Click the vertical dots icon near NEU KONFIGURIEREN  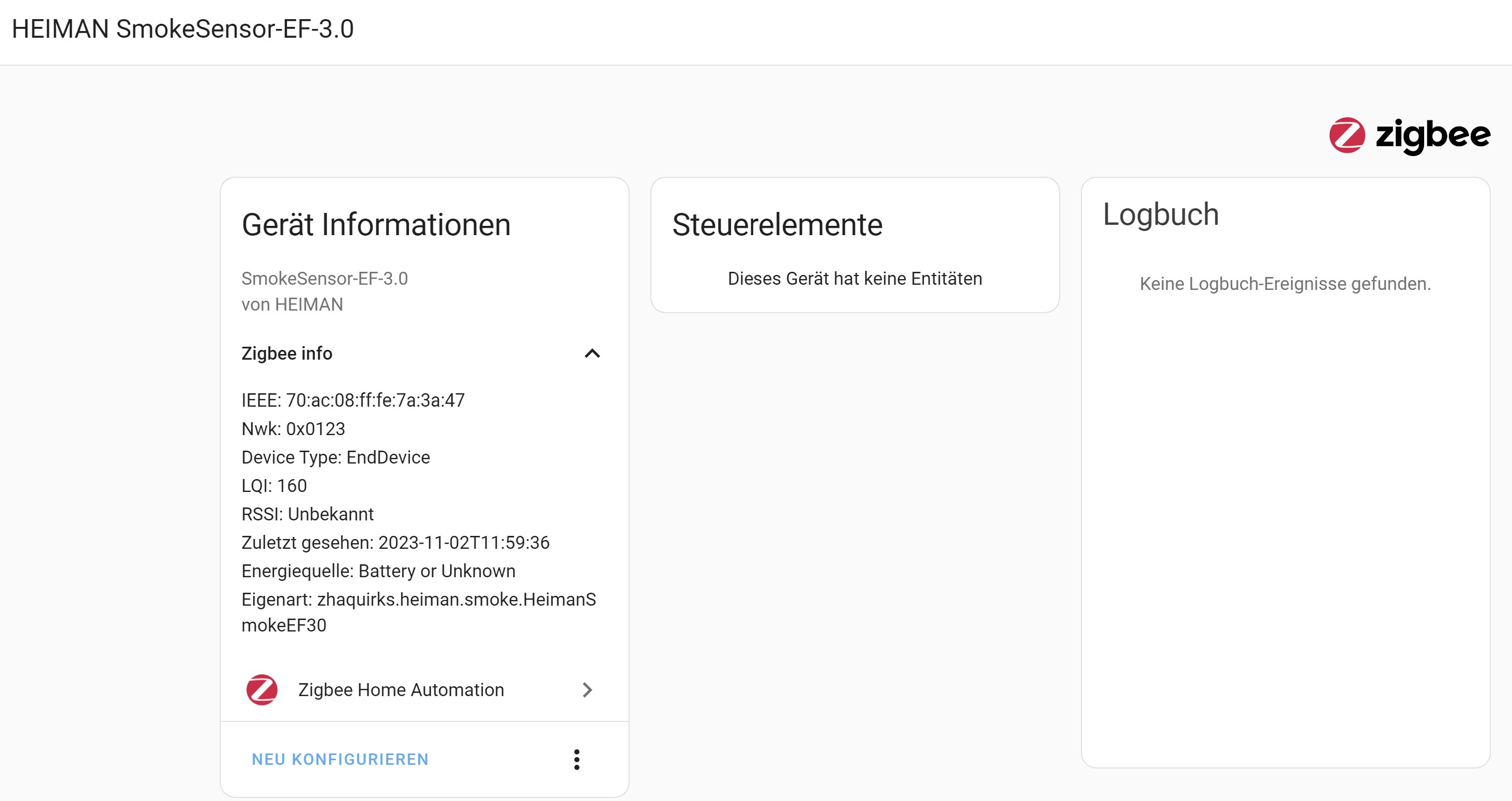coord(577,760)
